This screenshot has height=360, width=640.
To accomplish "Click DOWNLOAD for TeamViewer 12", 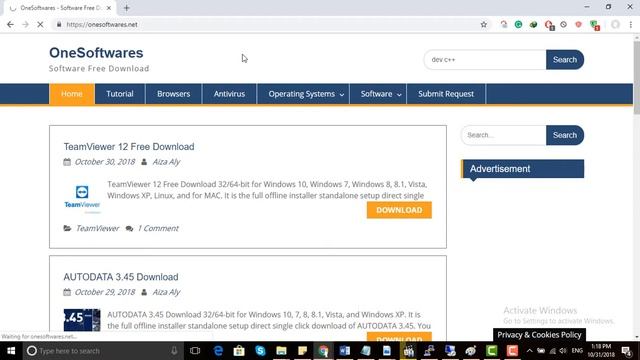I will coord(399,210).
